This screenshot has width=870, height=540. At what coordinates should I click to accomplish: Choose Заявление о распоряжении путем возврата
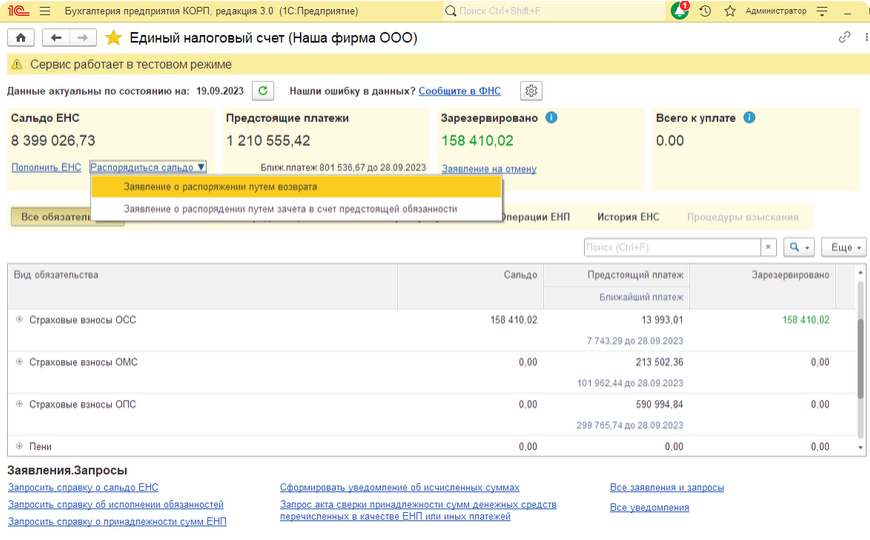coord(220,187)
